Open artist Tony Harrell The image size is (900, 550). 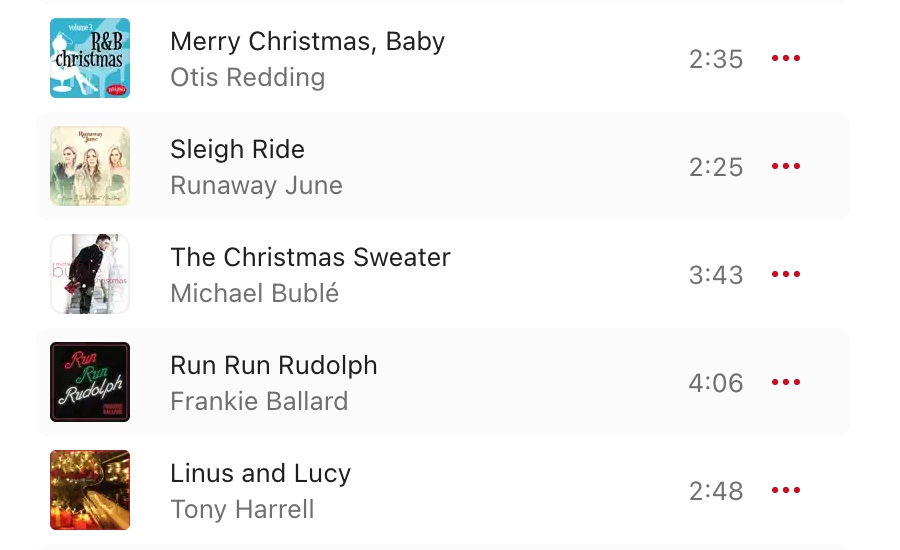(242, 510)
